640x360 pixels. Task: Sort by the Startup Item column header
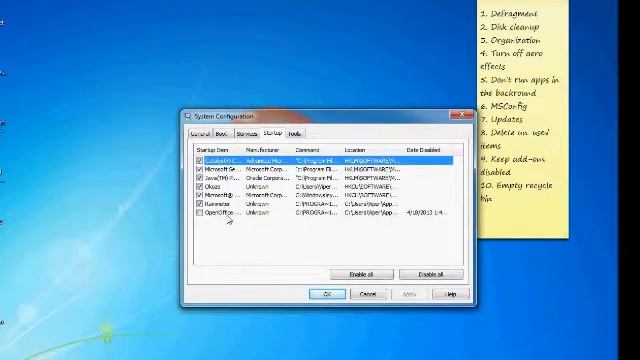[213, 150]
